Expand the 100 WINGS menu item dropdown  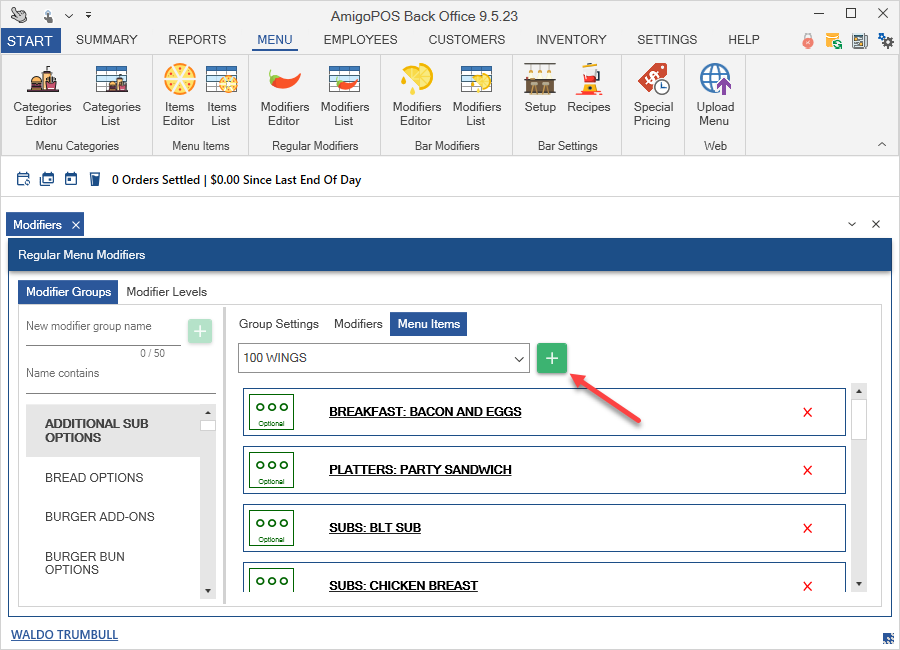519,358
